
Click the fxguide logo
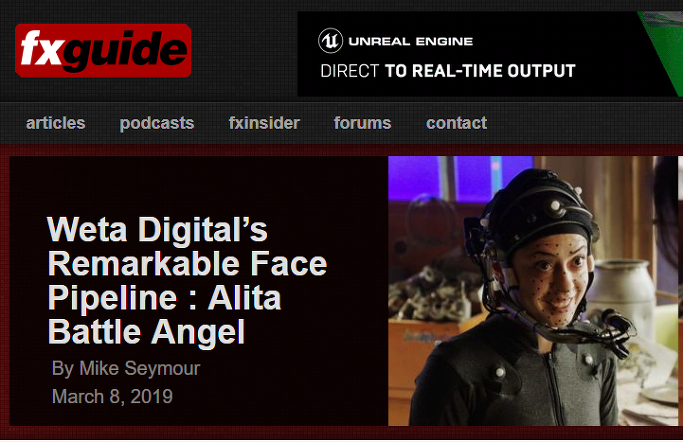pyautogui.click(x=103, y=51)
